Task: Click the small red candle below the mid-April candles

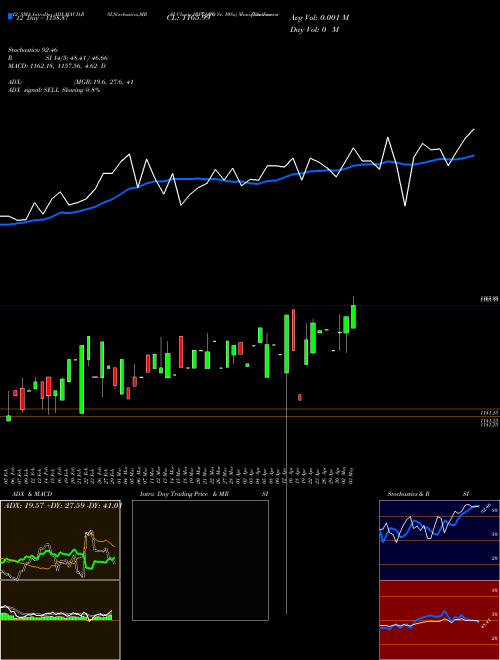Action: 300,397
